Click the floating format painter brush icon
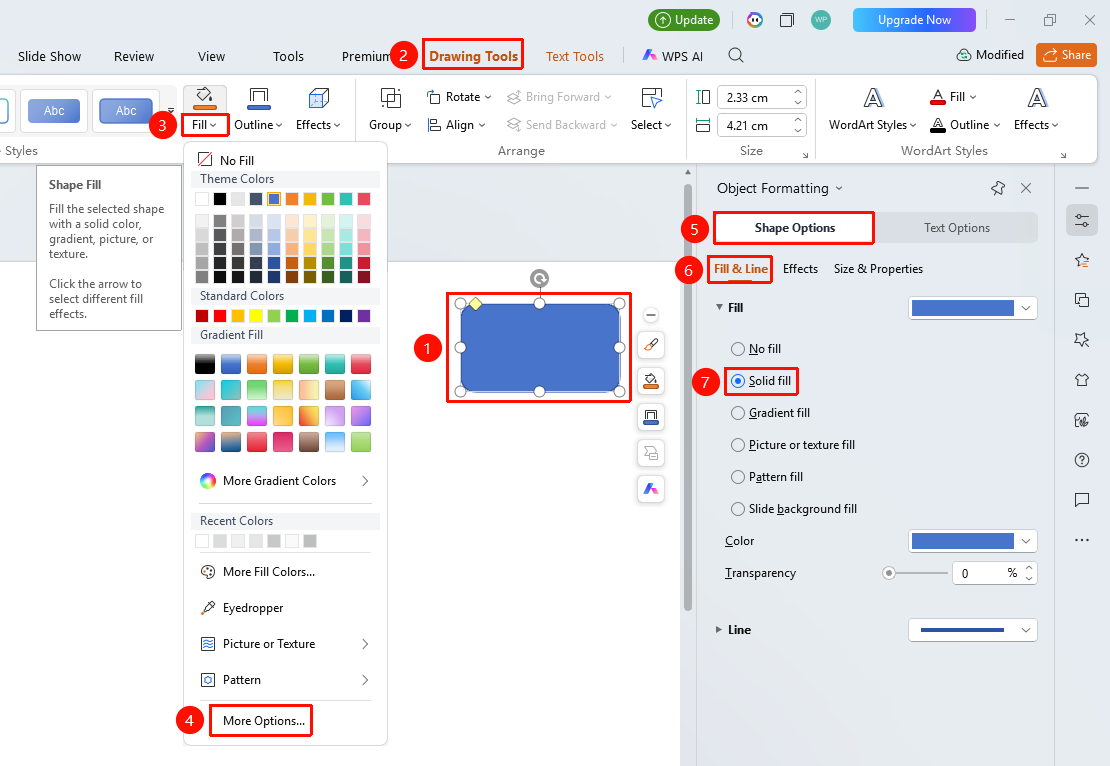1110x766 pixels. coord(651,345)
